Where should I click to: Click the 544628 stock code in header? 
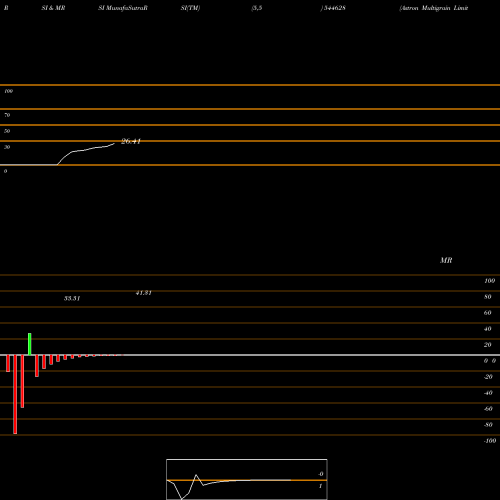pos(334,8)
